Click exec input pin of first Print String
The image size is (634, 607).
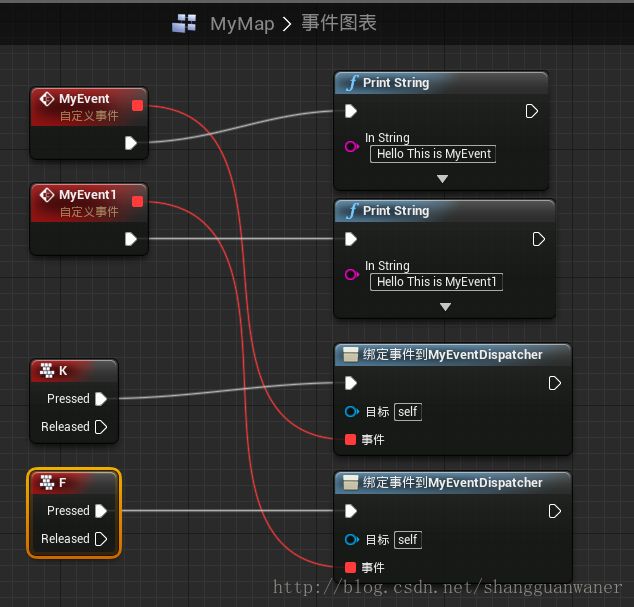point(351,111)
